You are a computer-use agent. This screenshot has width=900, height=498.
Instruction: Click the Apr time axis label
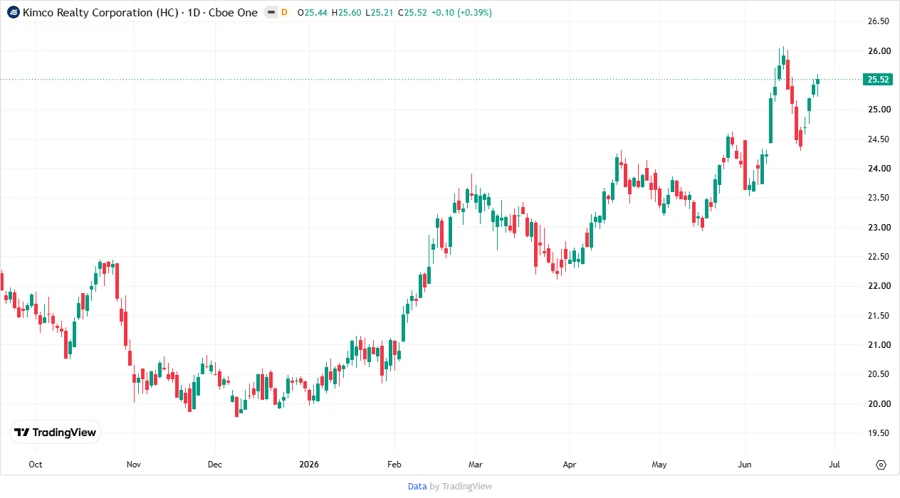point(569,465)
